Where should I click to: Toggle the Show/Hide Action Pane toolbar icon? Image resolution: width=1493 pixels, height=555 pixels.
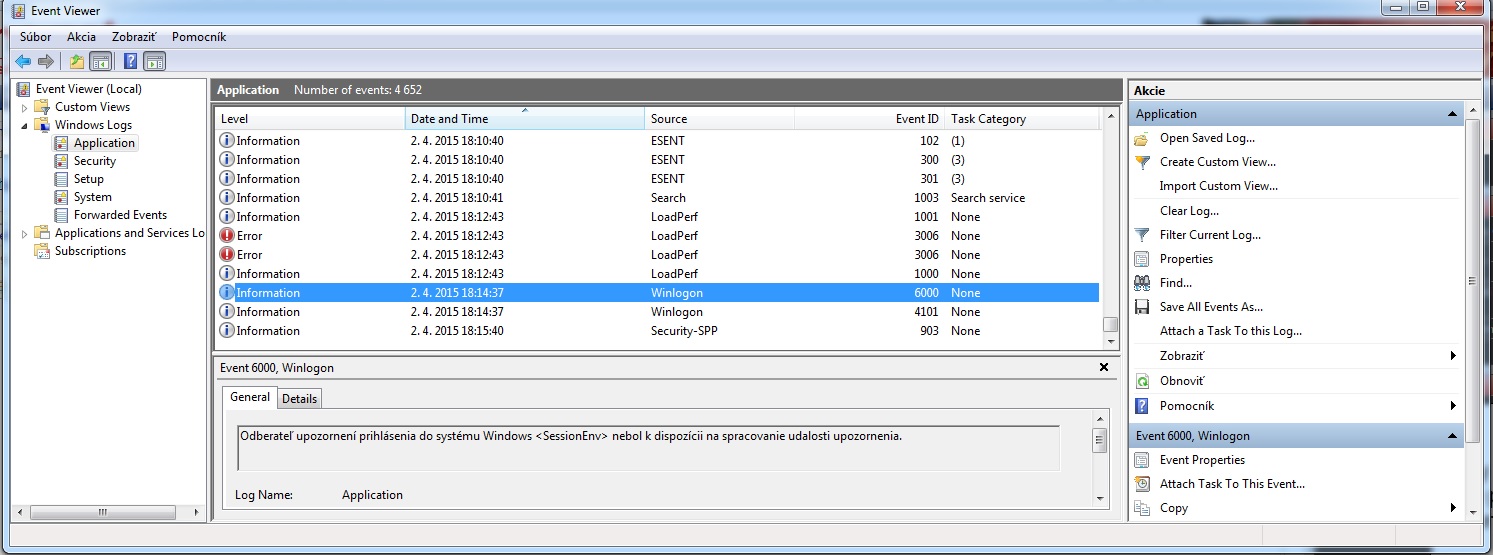point(154,62)
